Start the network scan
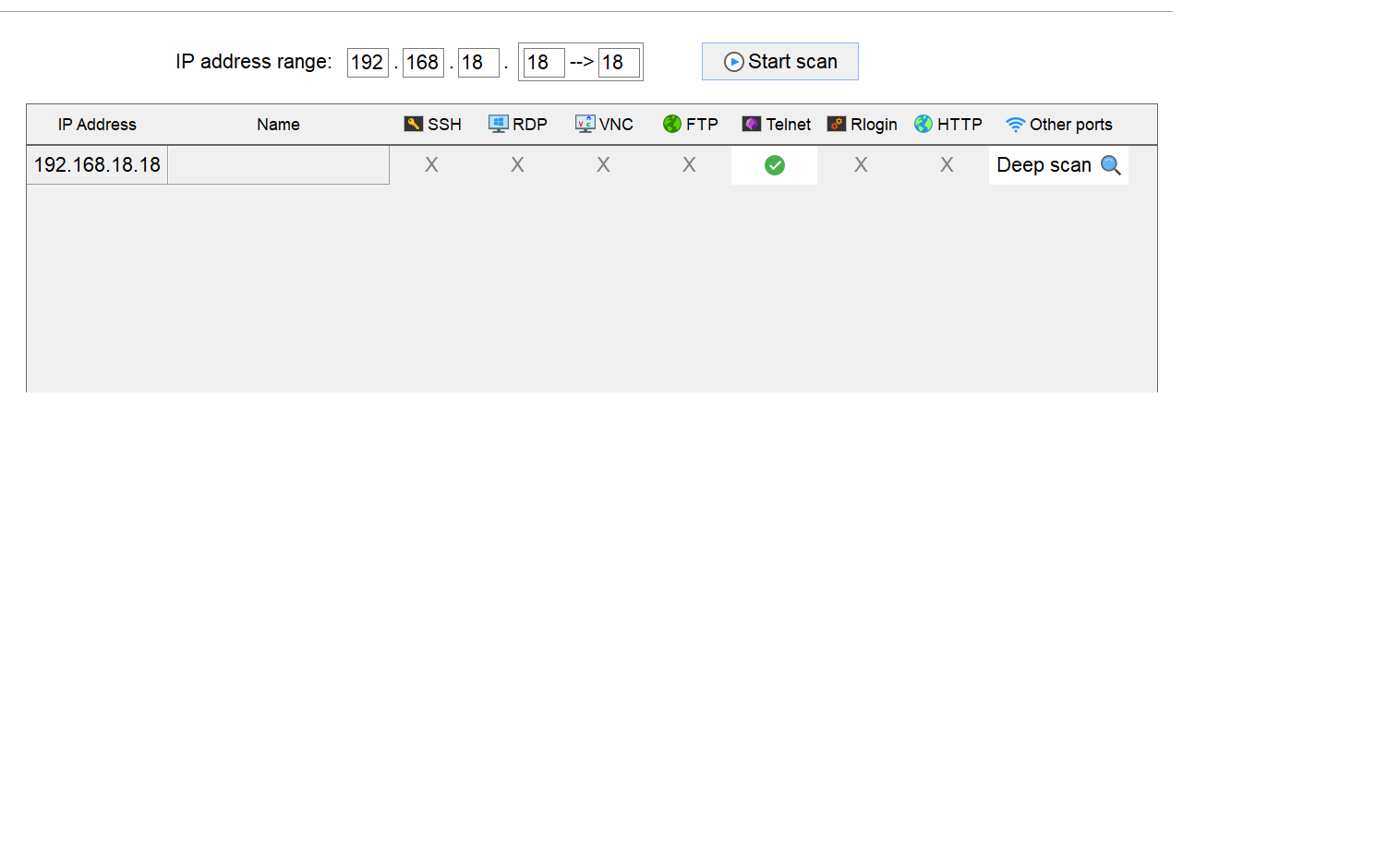Screen dimensions: 1400x867 coord(780,62)
